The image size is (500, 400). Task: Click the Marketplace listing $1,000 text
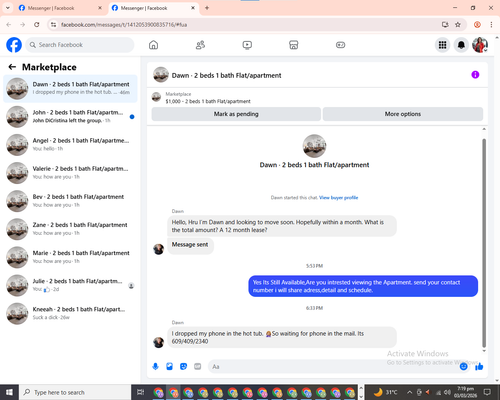tap(208, 101)
